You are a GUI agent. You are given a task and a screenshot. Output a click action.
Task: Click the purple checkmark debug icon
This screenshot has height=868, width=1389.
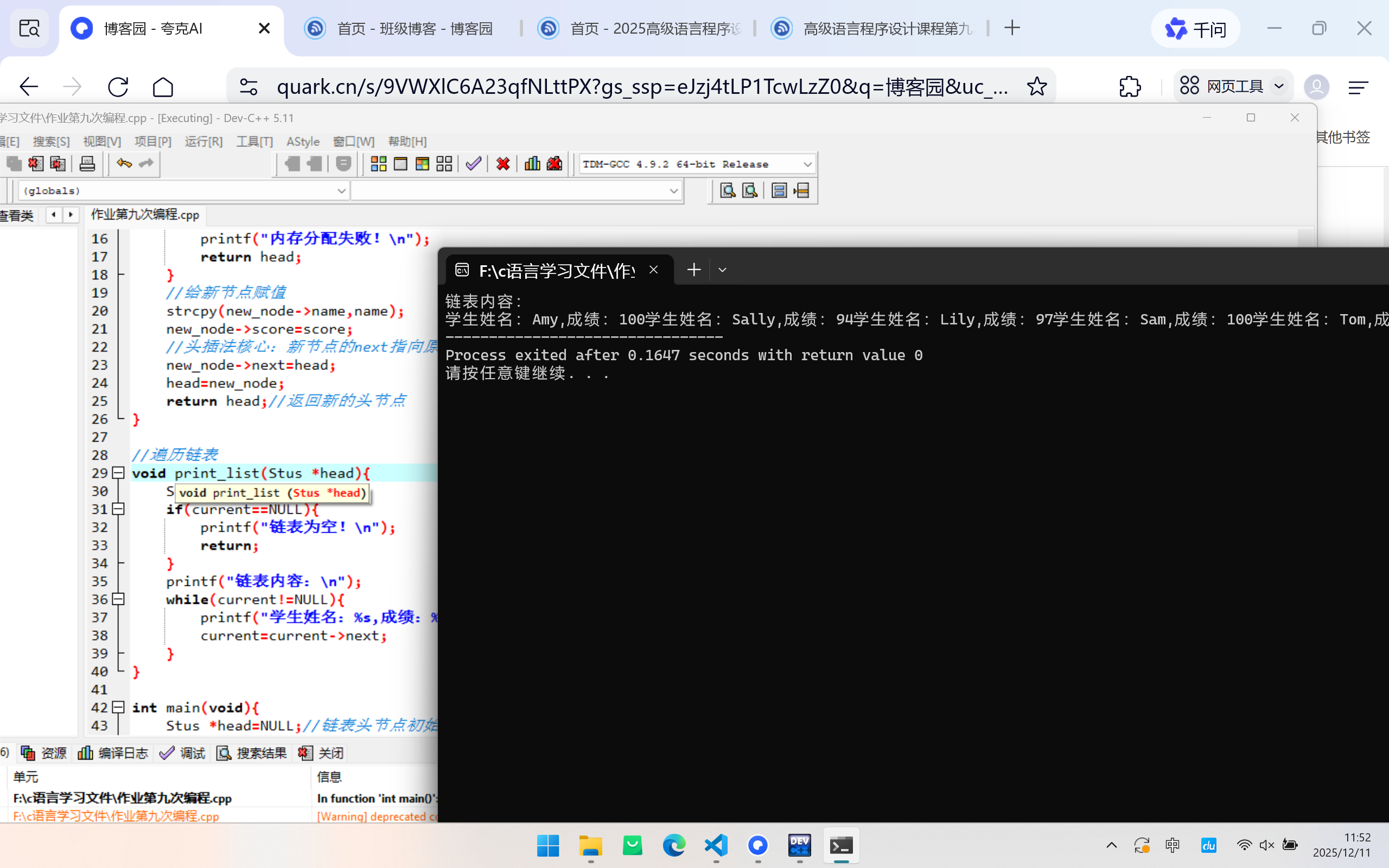pos(474,164)
